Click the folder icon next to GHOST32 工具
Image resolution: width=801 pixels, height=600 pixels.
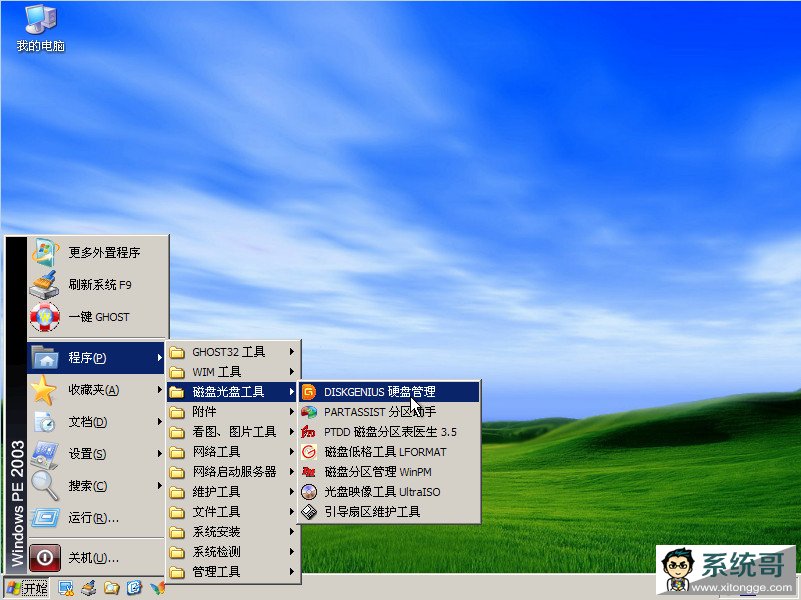pyautogui.click(x=177, y=352)
